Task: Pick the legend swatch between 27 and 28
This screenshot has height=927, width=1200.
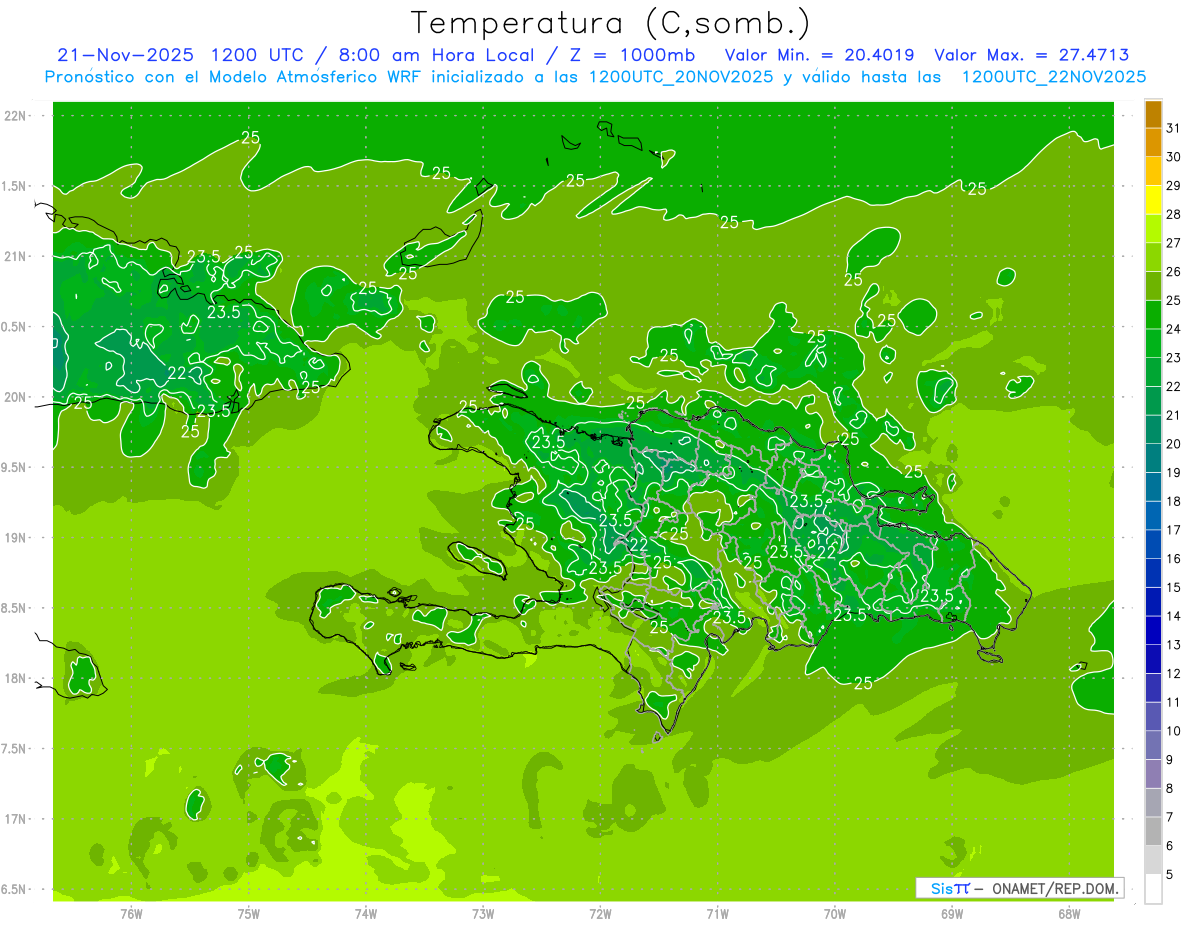Action: click(x=1153, y=229)
